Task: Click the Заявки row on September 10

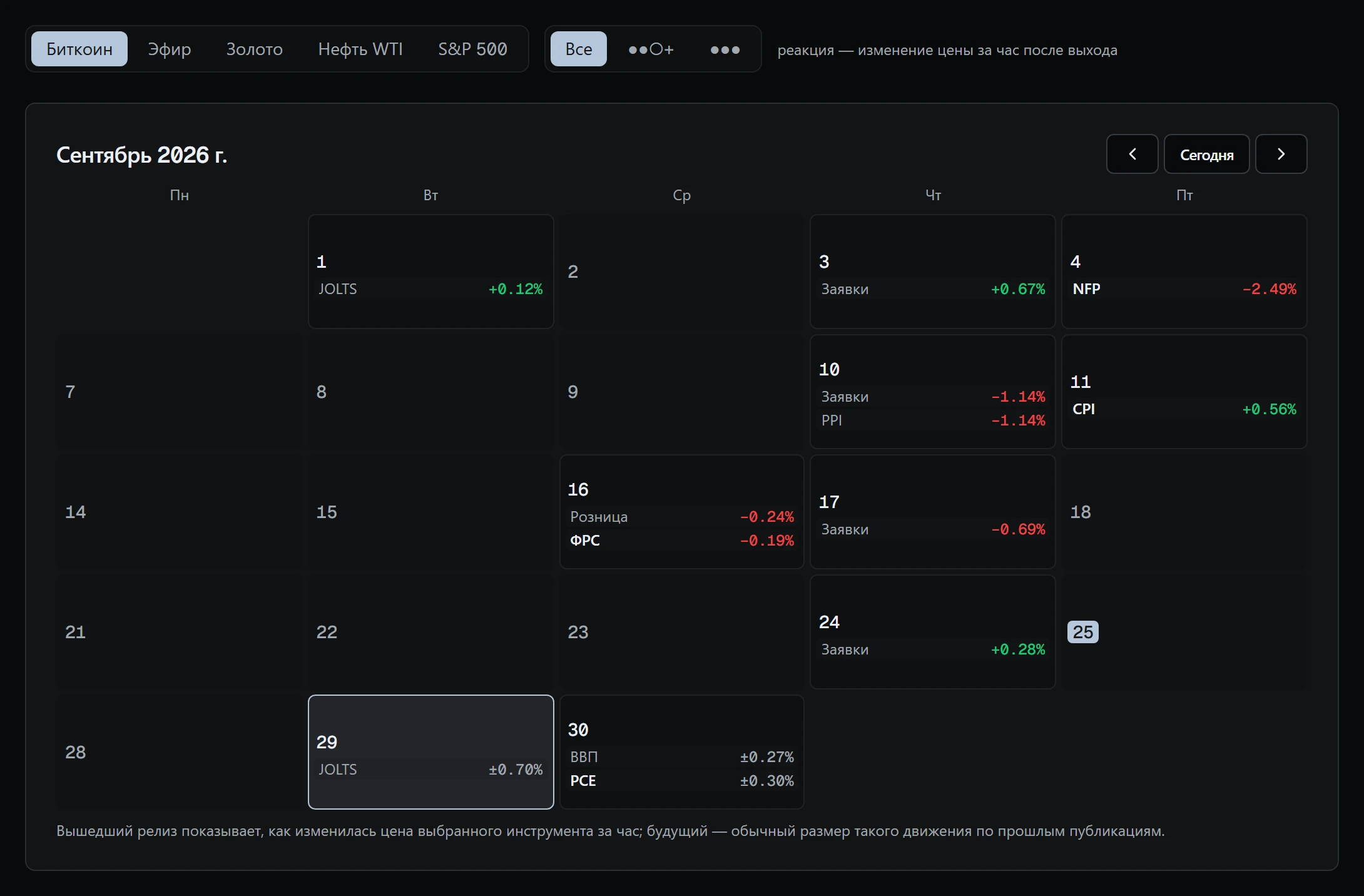Action: (933, 397)
